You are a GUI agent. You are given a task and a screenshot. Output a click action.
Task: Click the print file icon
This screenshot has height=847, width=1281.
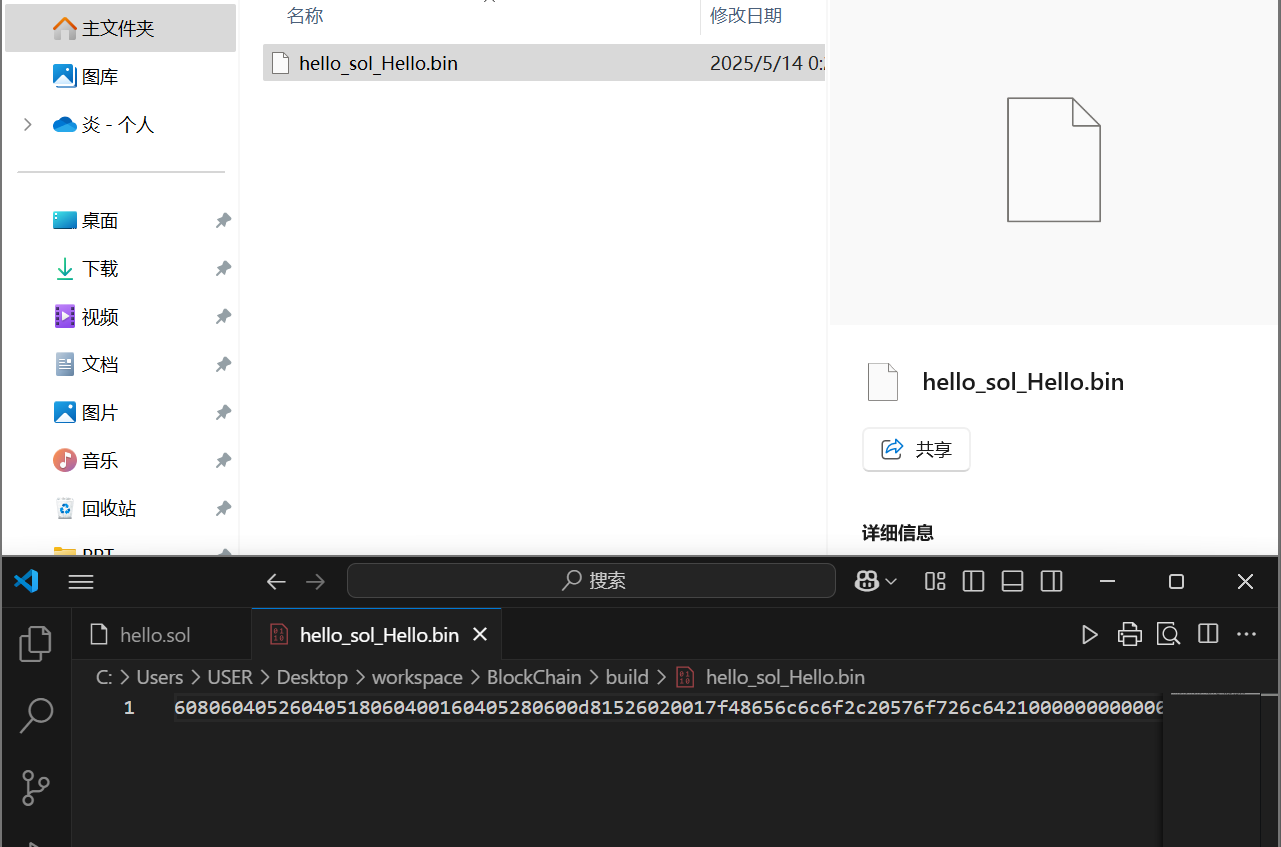tap(1129, 634)
